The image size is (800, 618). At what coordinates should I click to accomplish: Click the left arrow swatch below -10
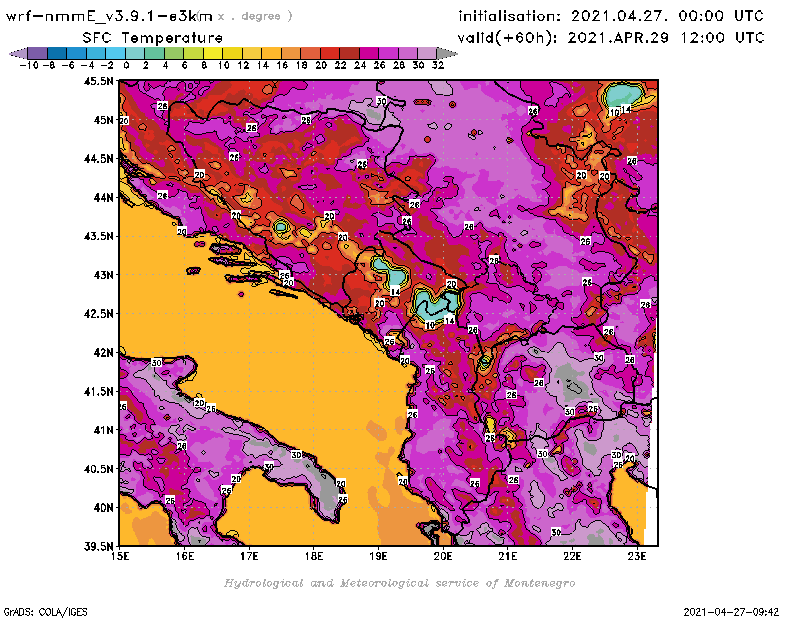tap(18, 53)
